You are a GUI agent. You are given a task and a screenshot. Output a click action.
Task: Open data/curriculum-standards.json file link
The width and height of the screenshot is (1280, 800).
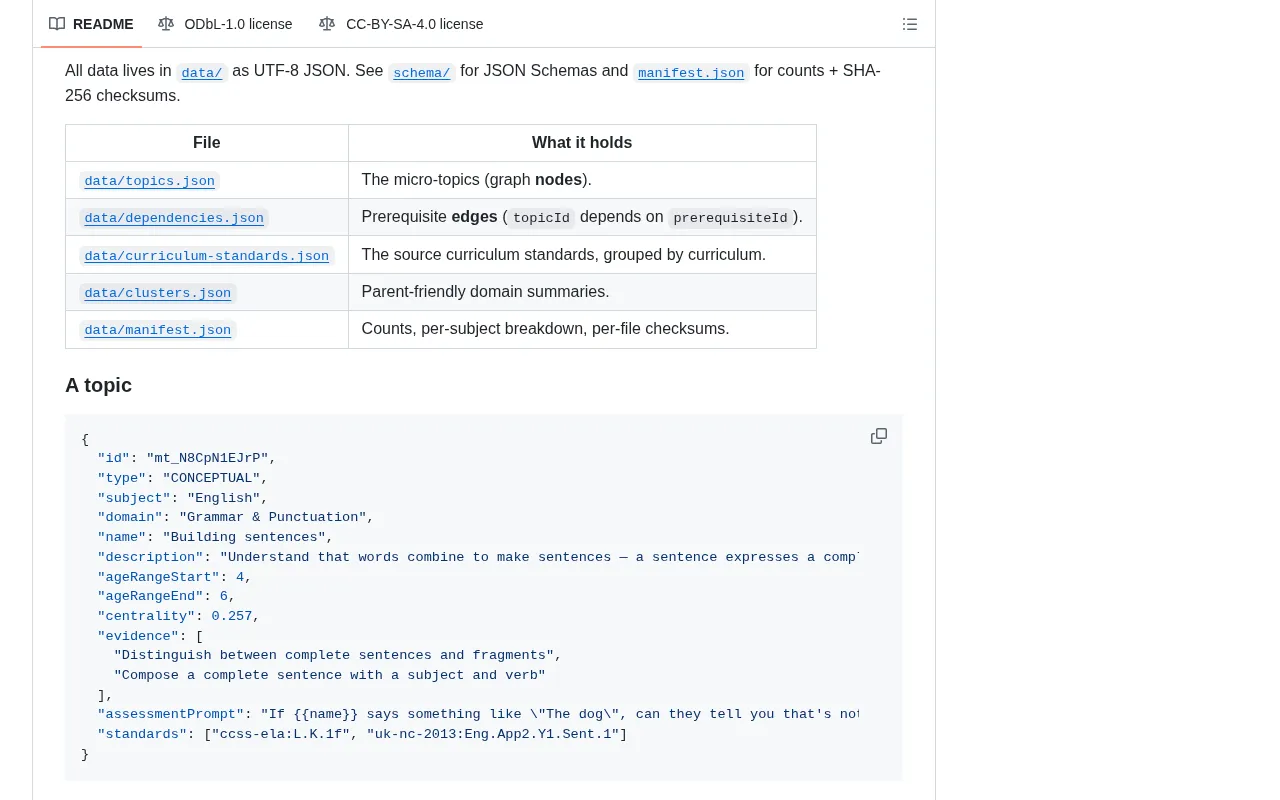tap(207, 256)
